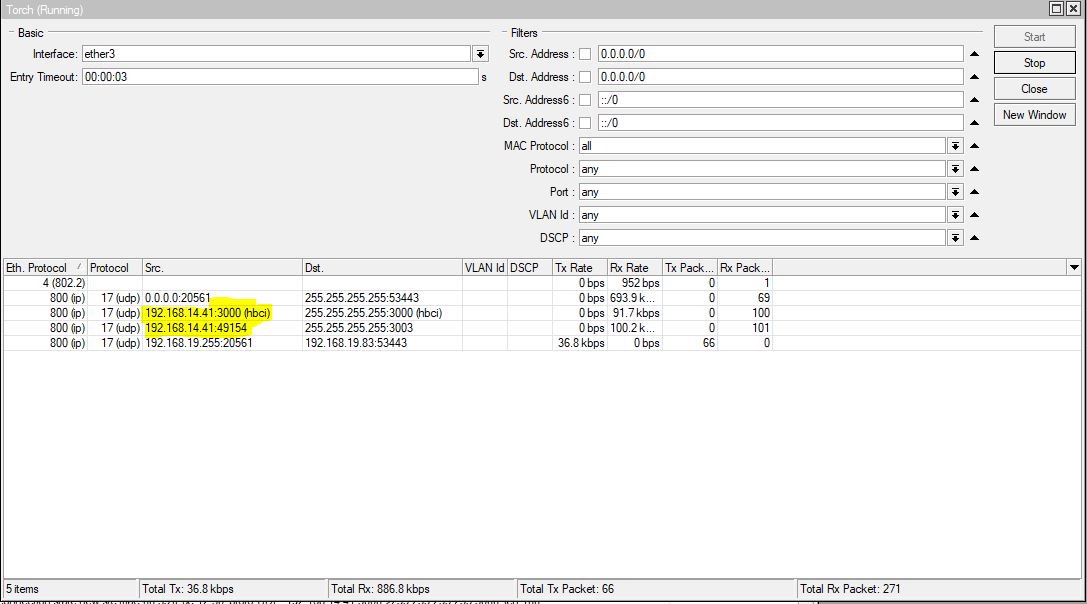
Task: Sort by the Dst. column header
Action: [x=382, y=268]
